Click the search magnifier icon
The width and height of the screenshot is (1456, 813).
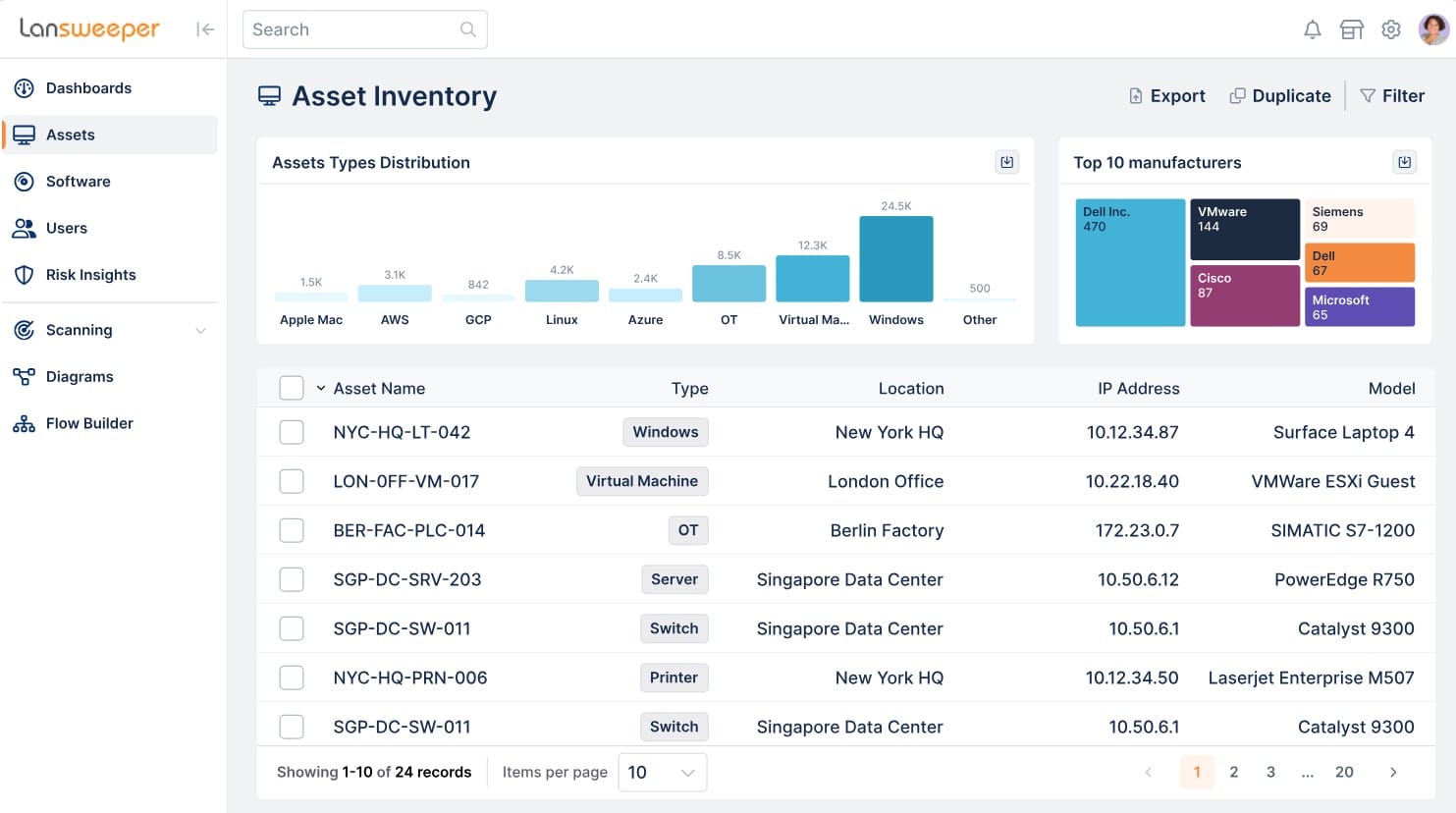468,29
